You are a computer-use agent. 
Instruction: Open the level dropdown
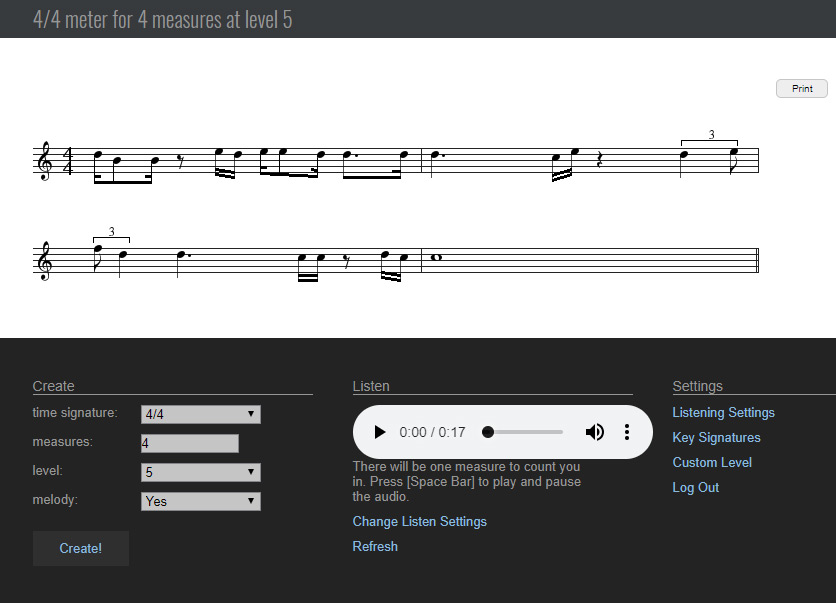pos(200,472)
